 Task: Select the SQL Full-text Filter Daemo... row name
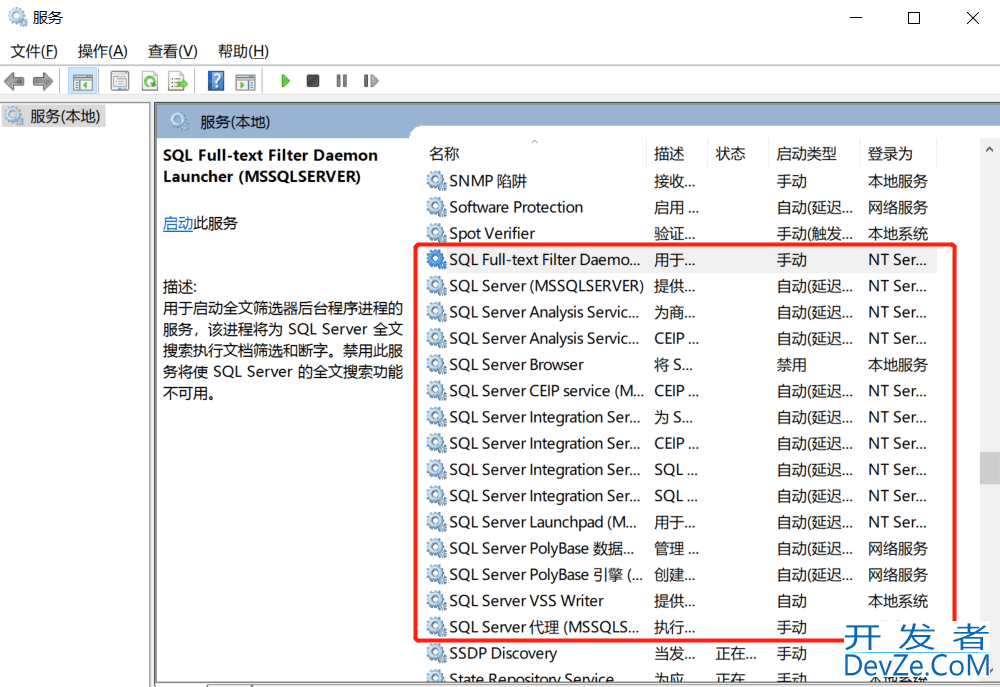click(x=545, y=260)
